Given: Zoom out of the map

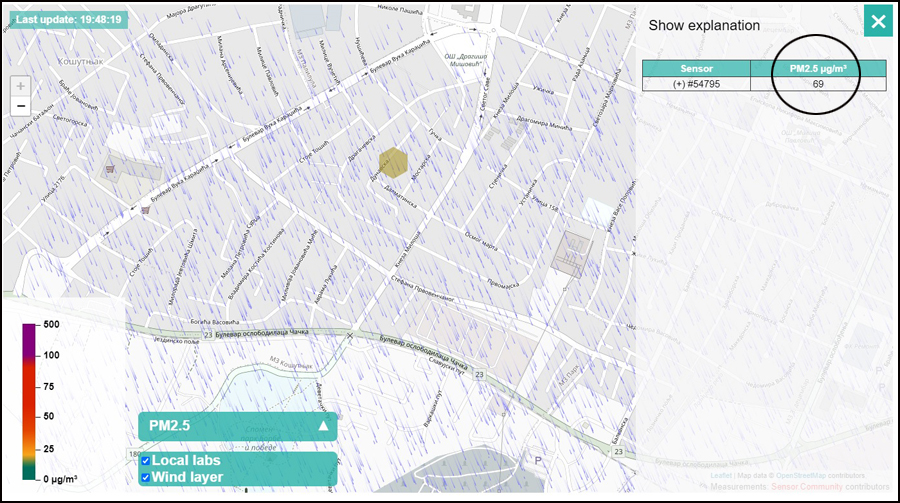Looking at the screenshot, I should (21, 106).
